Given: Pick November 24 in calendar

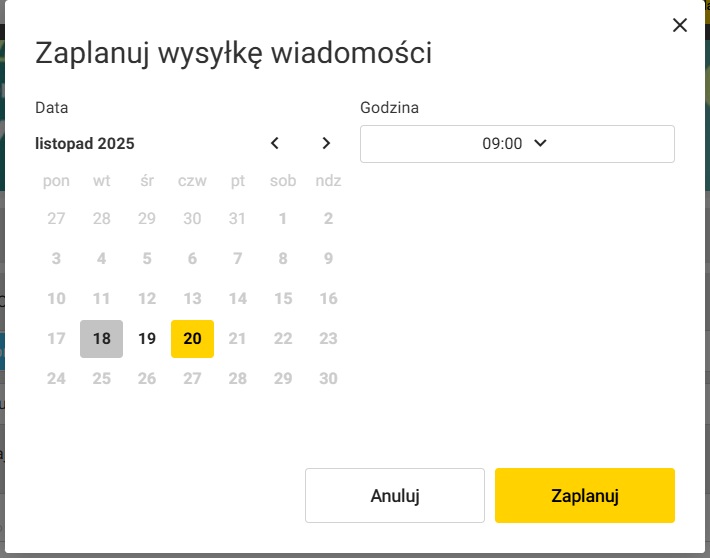Looking at the screenshot, I should tap(56, 378).
